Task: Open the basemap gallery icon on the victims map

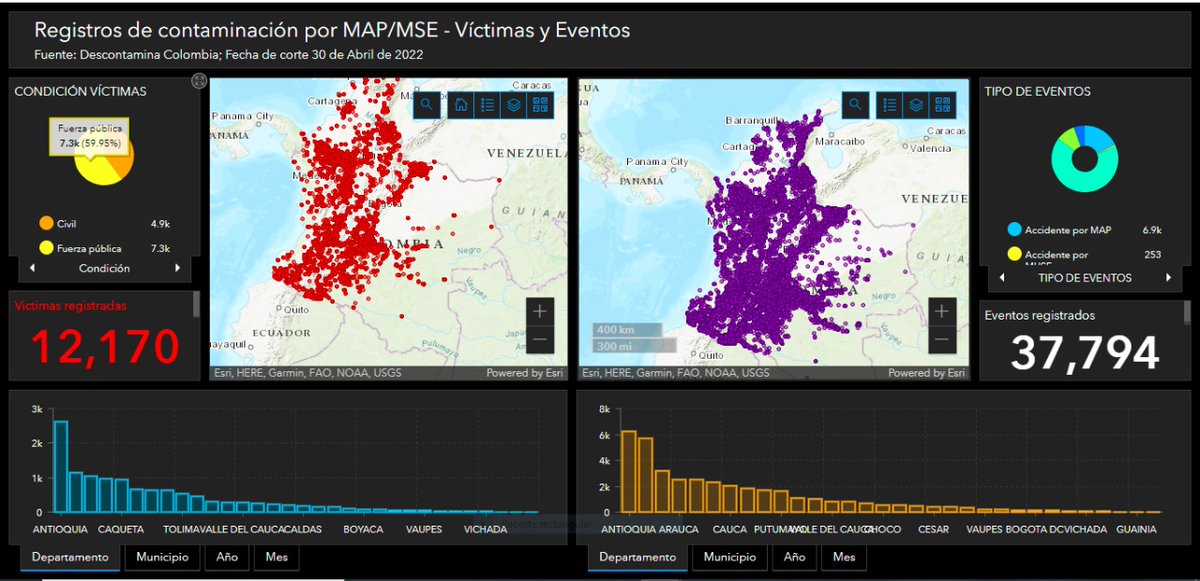Action: coord(540,104)
